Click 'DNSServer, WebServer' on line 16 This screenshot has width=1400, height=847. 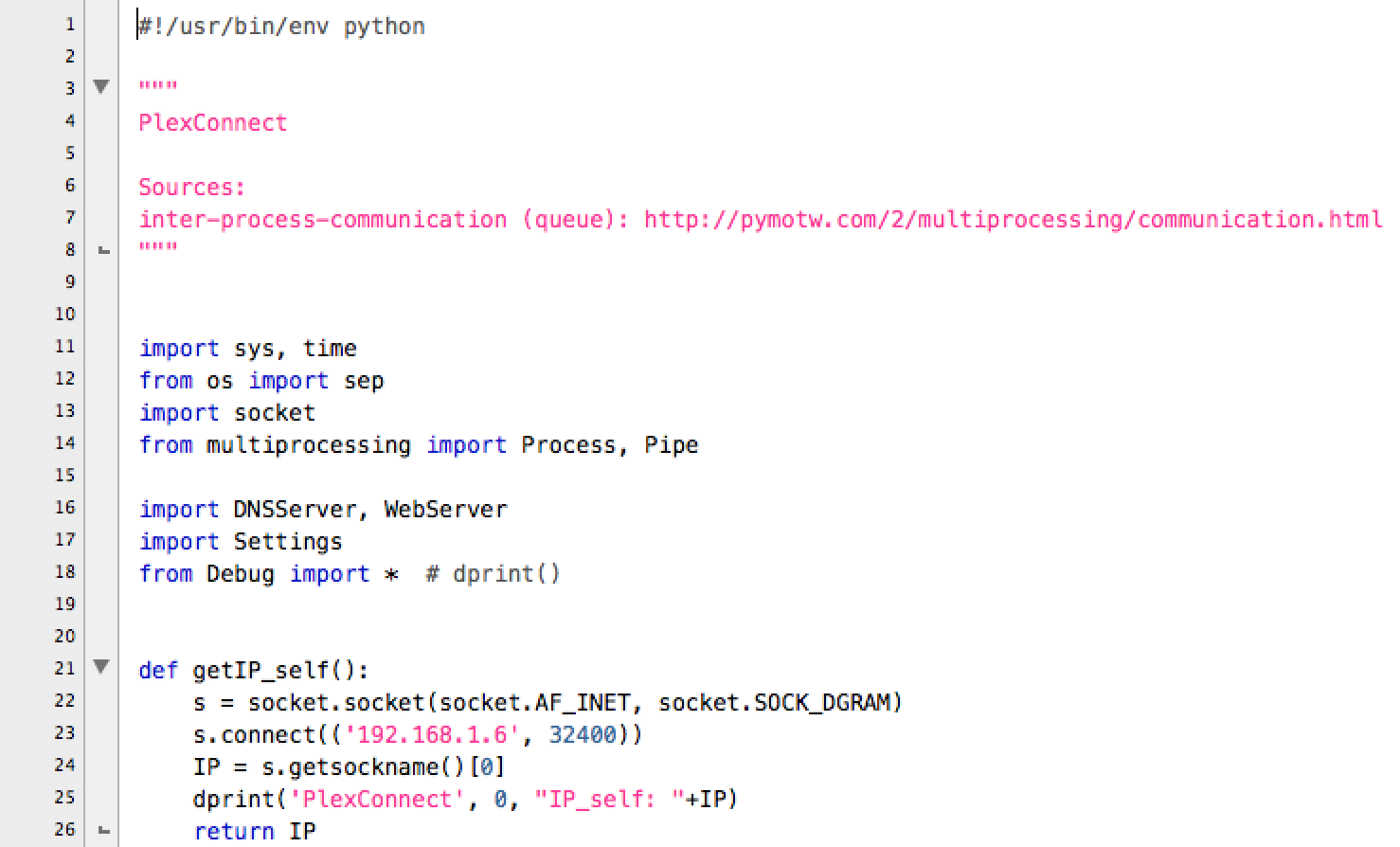pos(370,510)
